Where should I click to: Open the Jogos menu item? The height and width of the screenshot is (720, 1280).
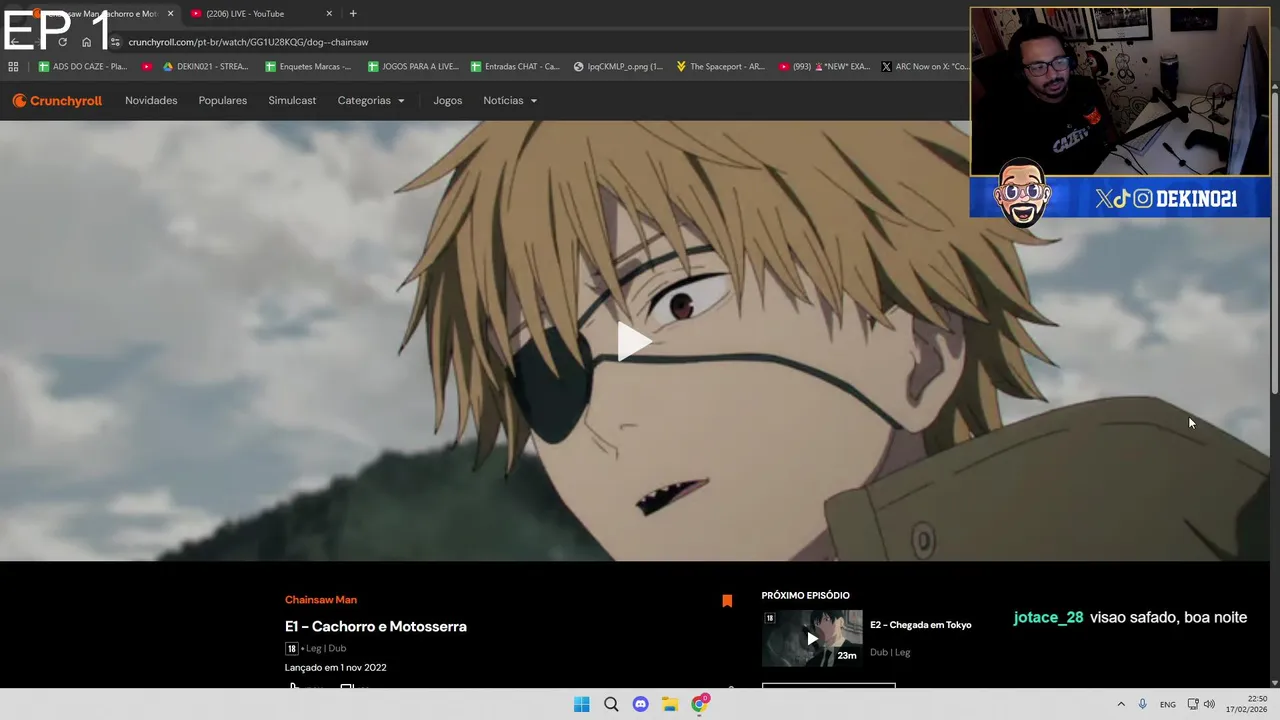click(447, 100)
